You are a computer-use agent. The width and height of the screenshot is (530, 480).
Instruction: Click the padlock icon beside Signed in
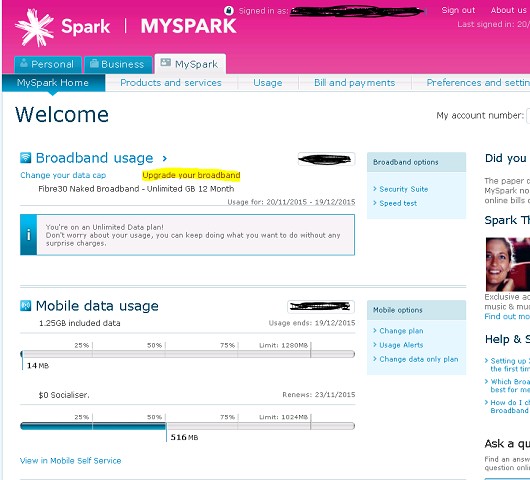229,10
